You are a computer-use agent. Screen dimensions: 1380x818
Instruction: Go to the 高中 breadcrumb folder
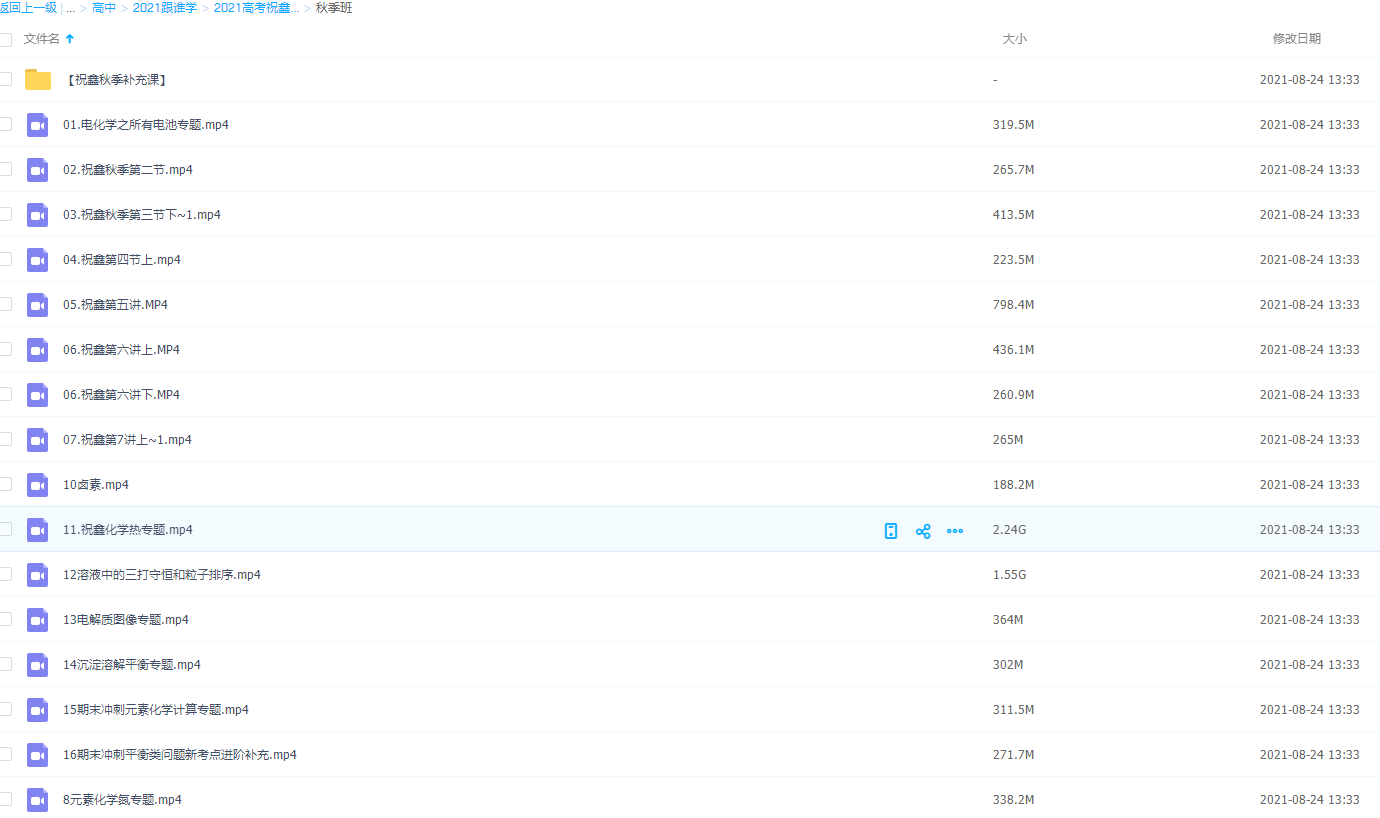pyautogui.click(x=104, y=8)
